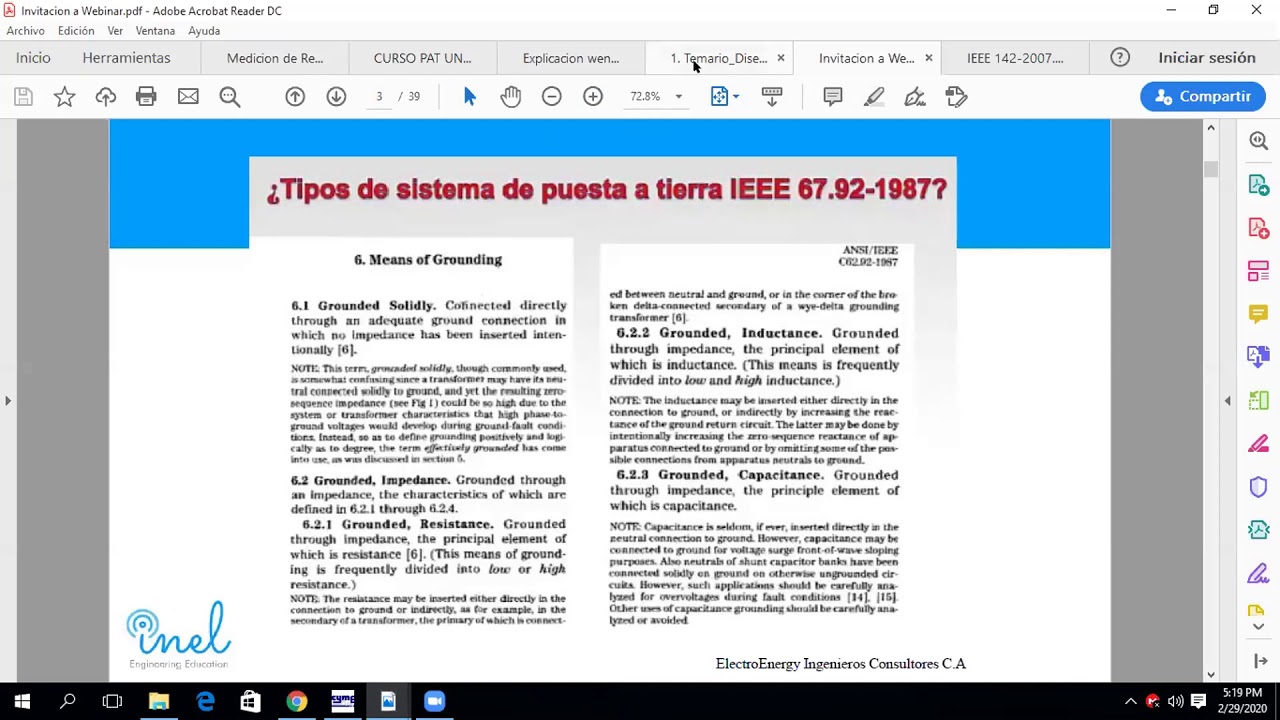Image resolution: width=1280 pixels, height=720 pixels.
Task: Open taskbar volume speaker icon
Action: 1175,701
